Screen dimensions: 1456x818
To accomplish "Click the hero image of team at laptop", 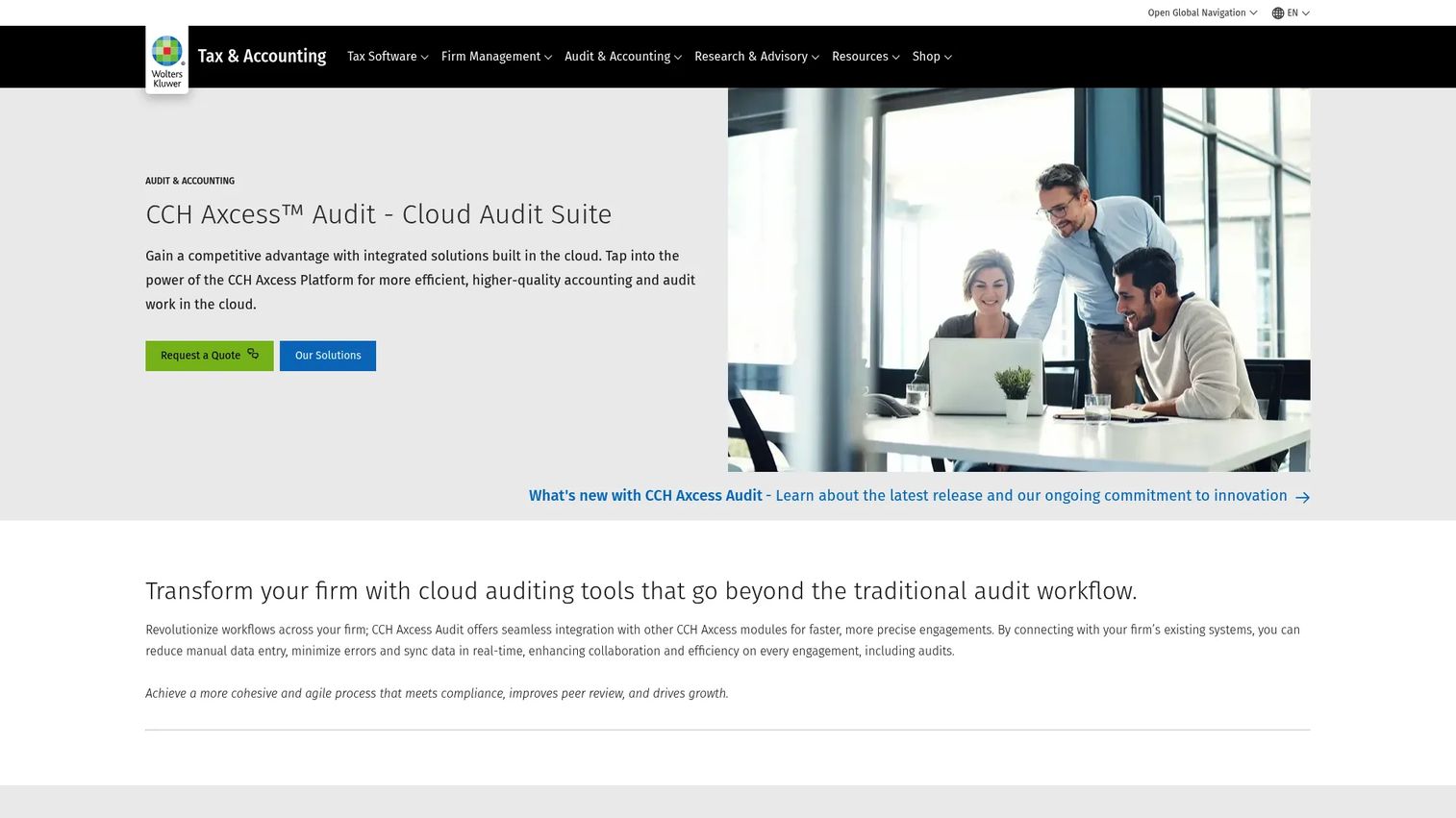I will pos(1018,280).
